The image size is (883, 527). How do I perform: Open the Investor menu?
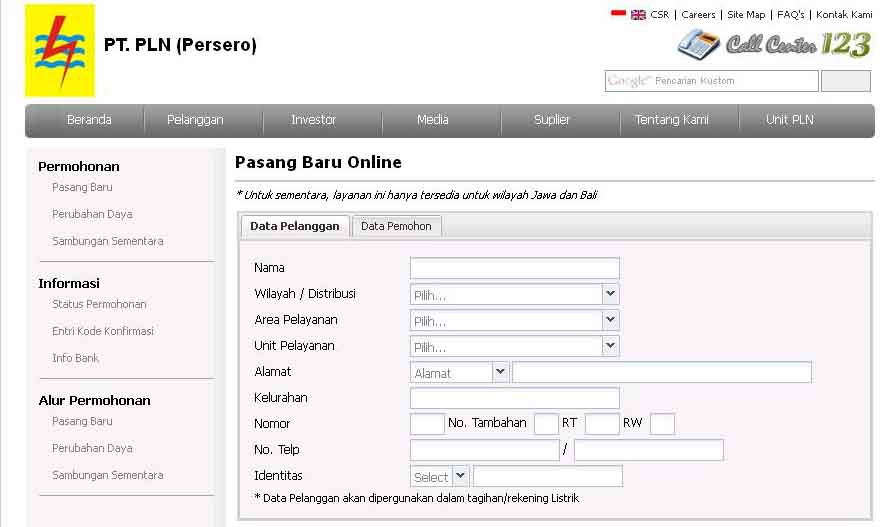coord(314,120)
